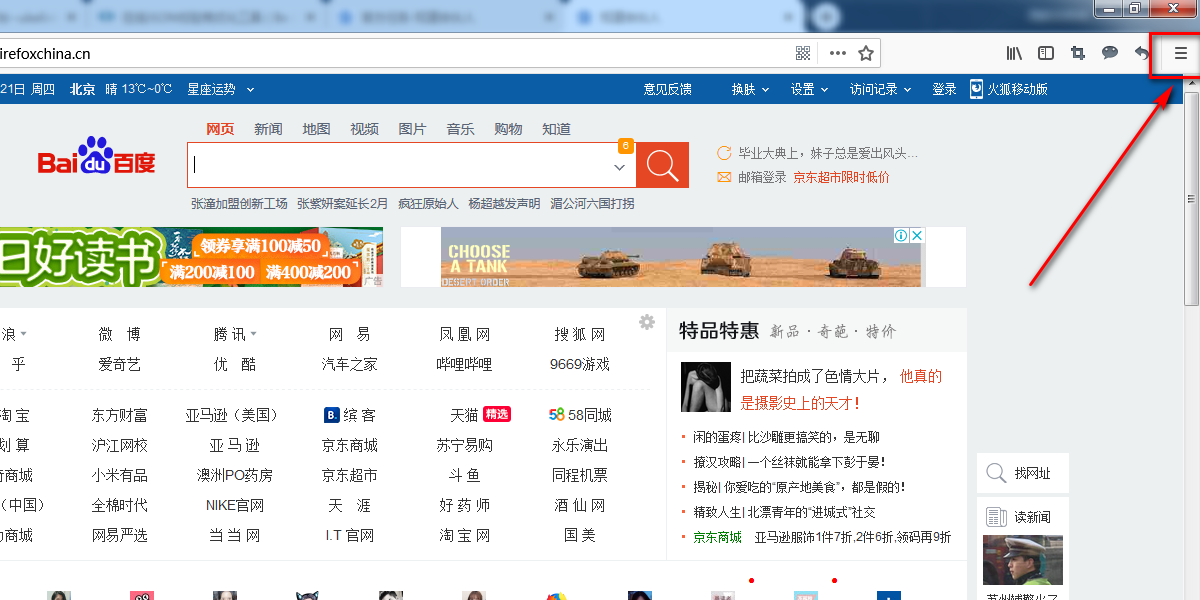Click the page vertical scrollbar thumb

[1191, 198]
